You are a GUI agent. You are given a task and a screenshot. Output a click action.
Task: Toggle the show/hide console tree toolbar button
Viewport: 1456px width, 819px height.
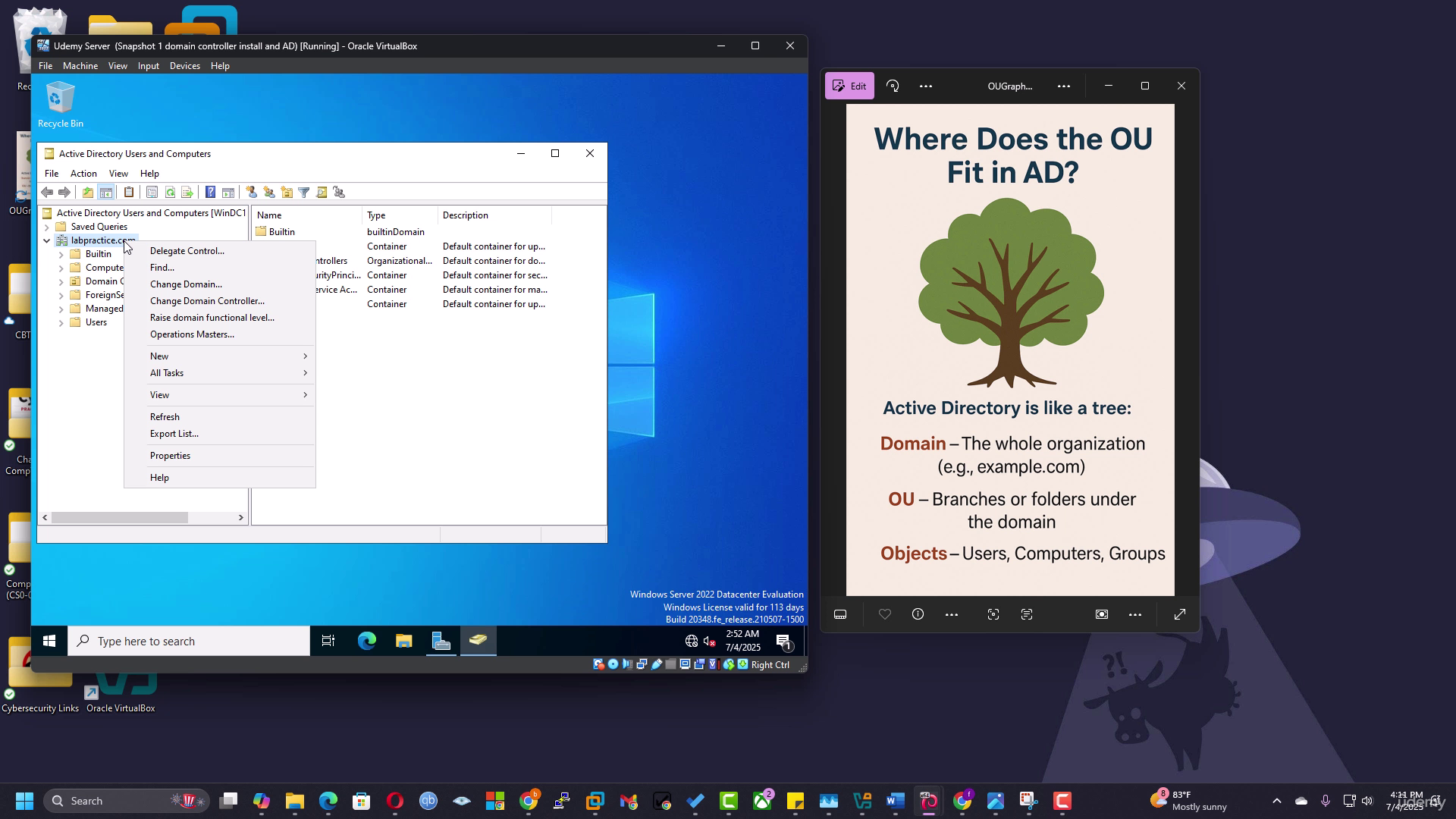(106, 193)
